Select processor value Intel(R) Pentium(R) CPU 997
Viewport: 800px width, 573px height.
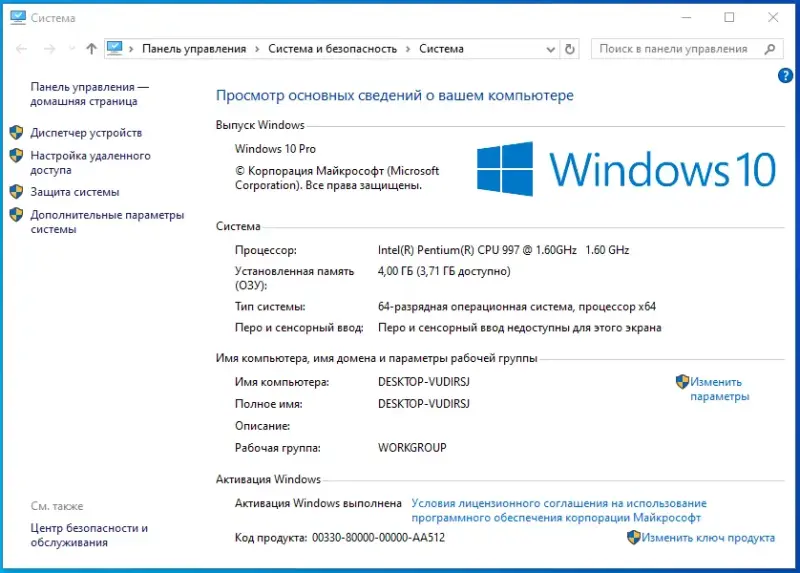pyautogui.click(x=504, y=250)
